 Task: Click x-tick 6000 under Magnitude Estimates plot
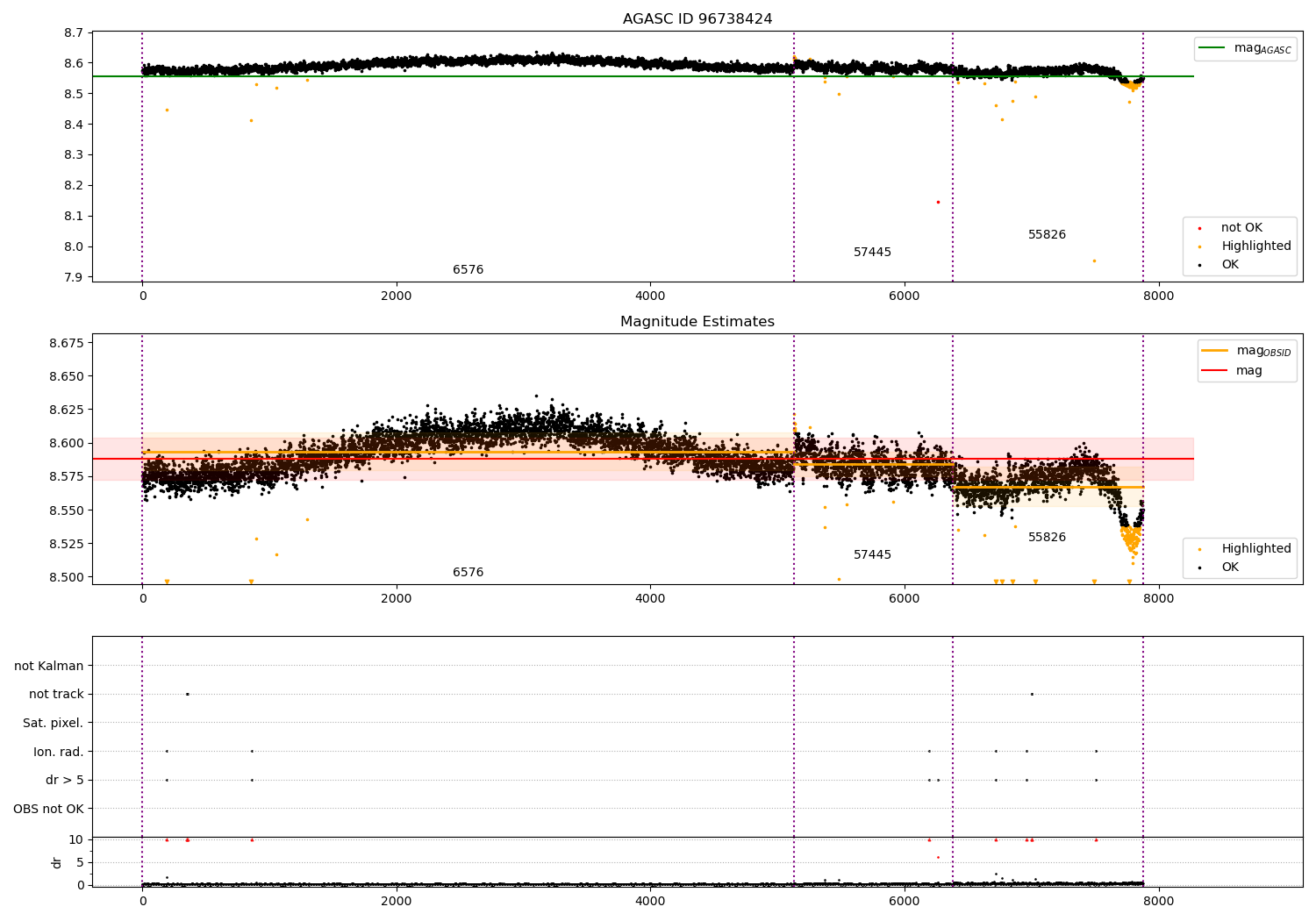905,599
